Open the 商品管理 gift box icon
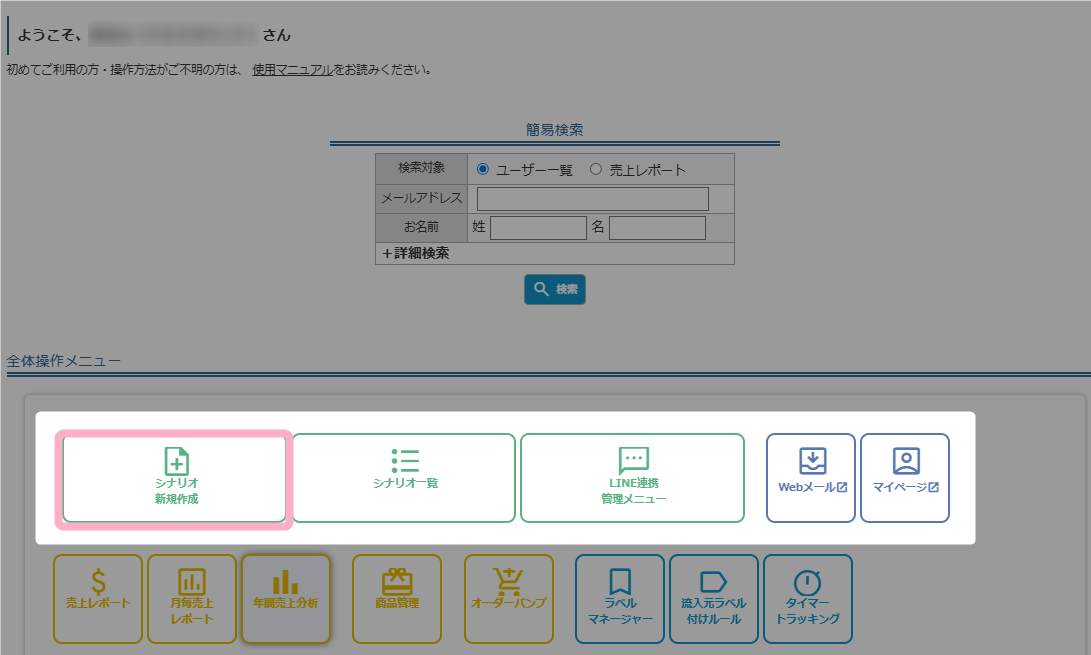 point(397,581)
